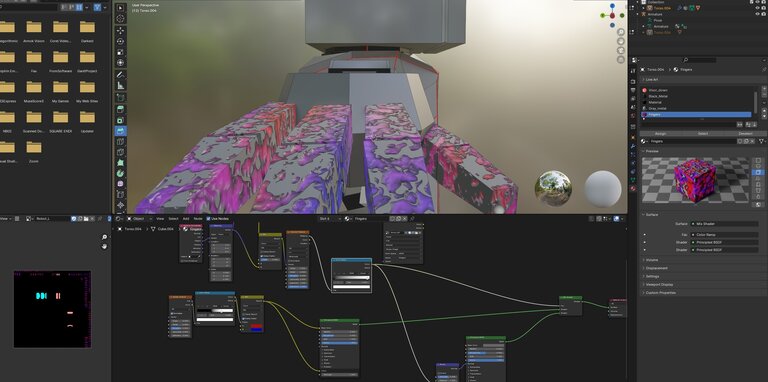Click the highlighted Bevel tool
This screenshot has width=768, height=382.
click(x=120, y=131)
